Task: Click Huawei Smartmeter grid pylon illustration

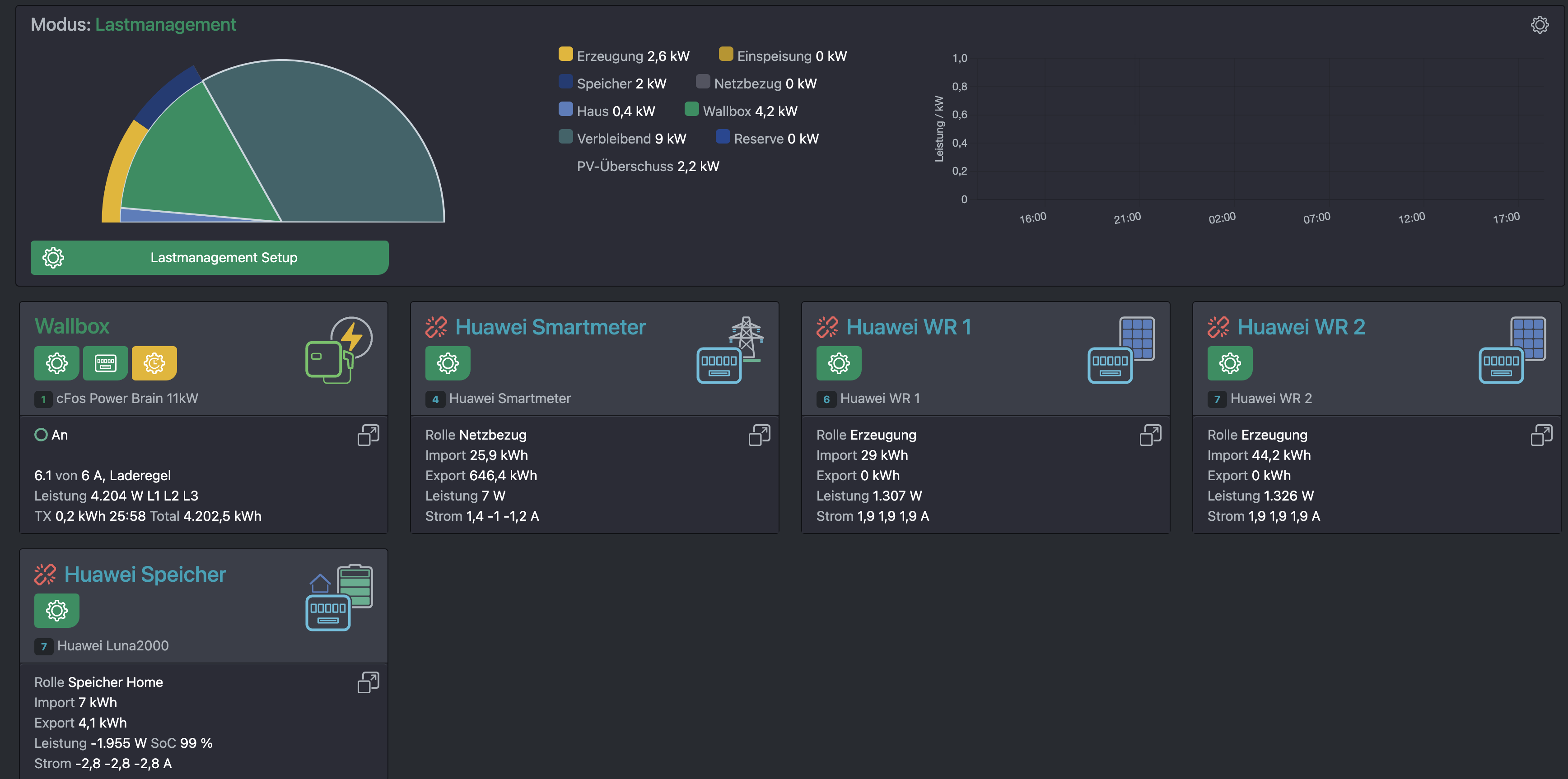Action: tap(730, 350)
